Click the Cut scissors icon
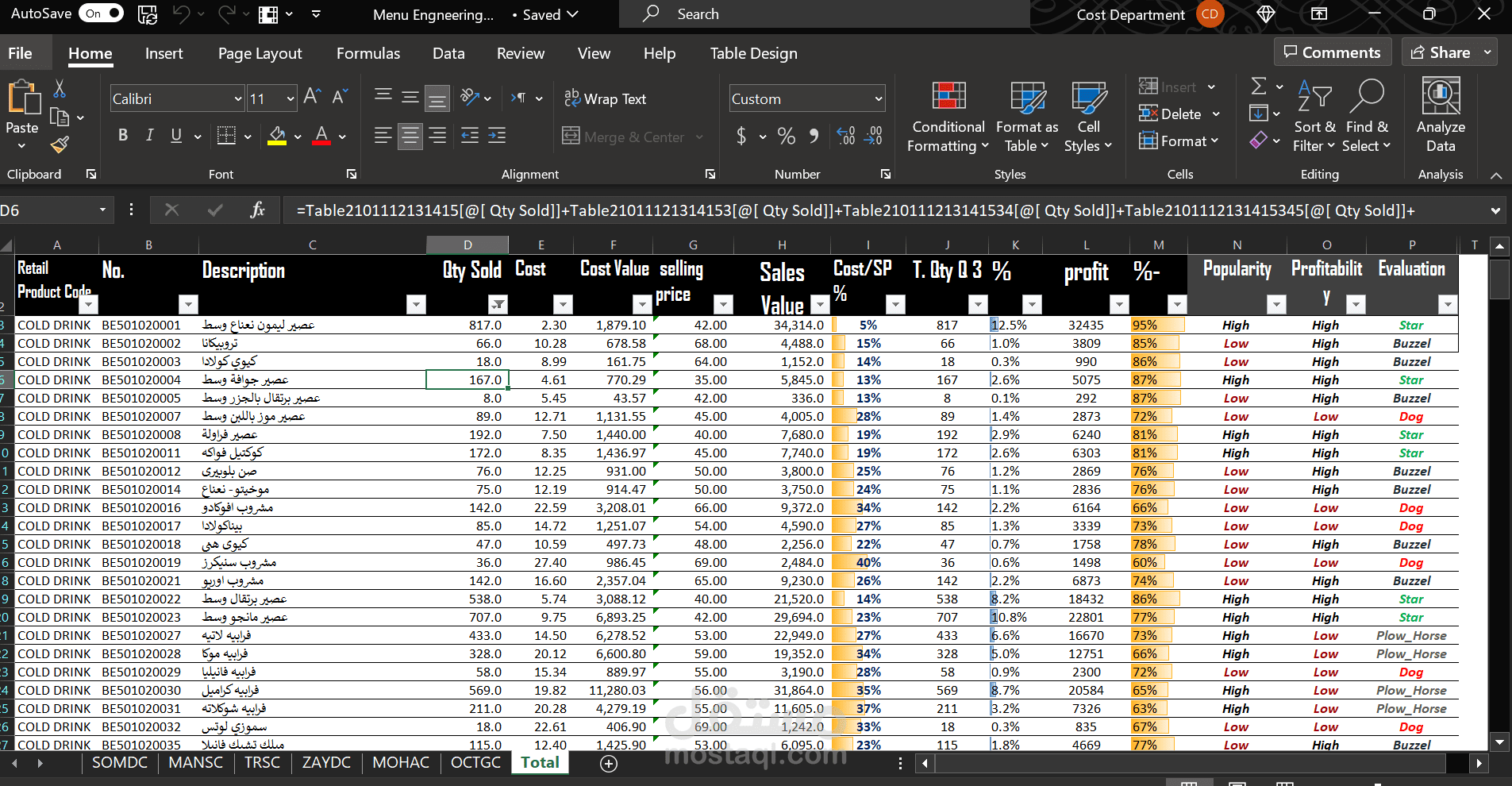The image size is (1512, 786). (x=60, y=88)
